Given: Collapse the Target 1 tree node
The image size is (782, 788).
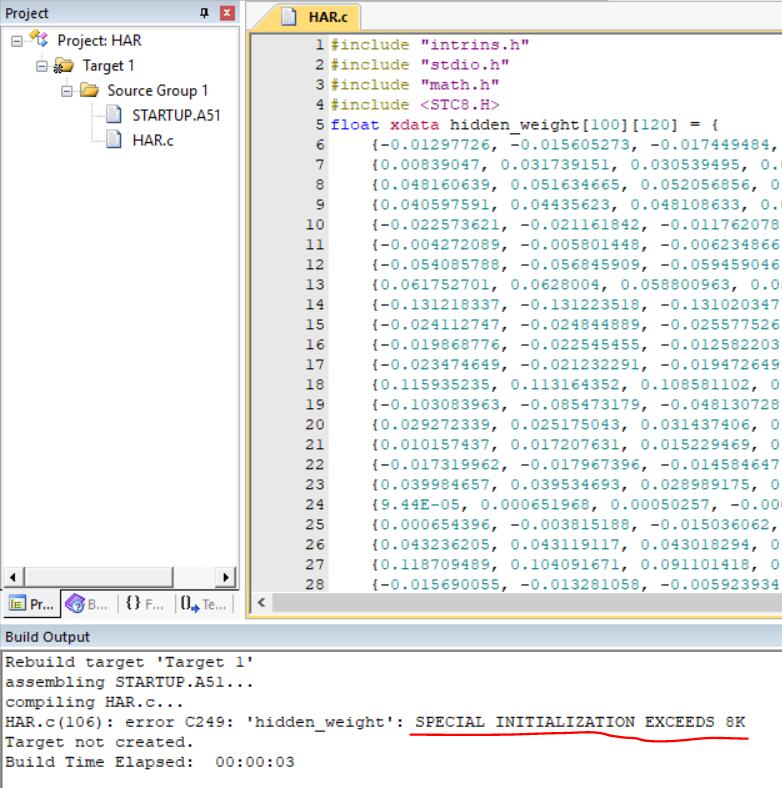Looking at the screenshot, I should (42, 66).
